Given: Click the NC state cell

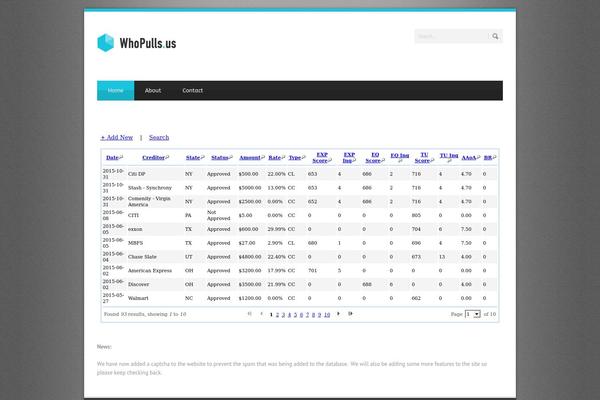Looking at the screenshot, I should coord(189,298).
